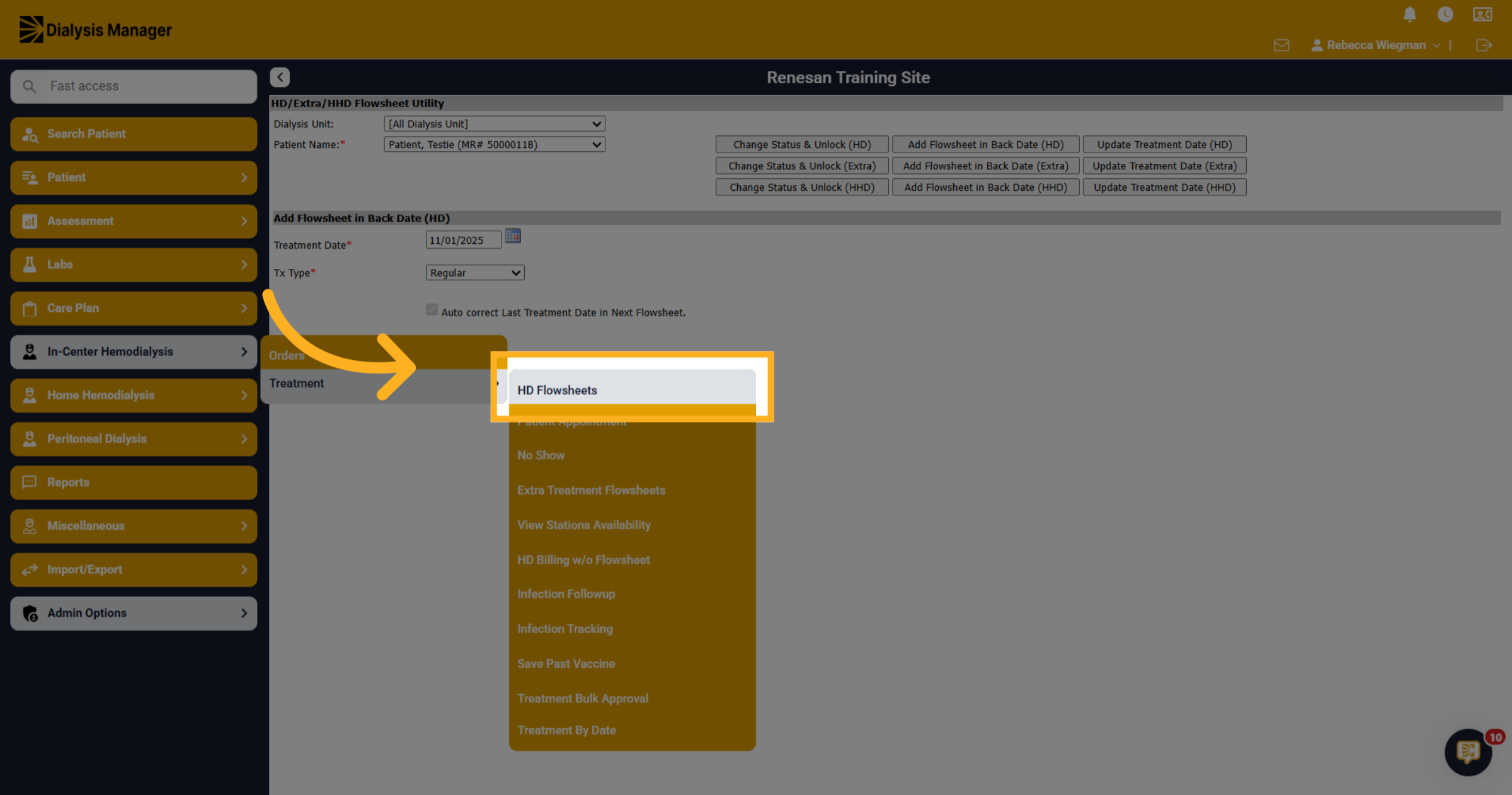Expand the Admin Options chevron arrow
This screenshot has height=795, width=1512.
(x=244, y=613)
